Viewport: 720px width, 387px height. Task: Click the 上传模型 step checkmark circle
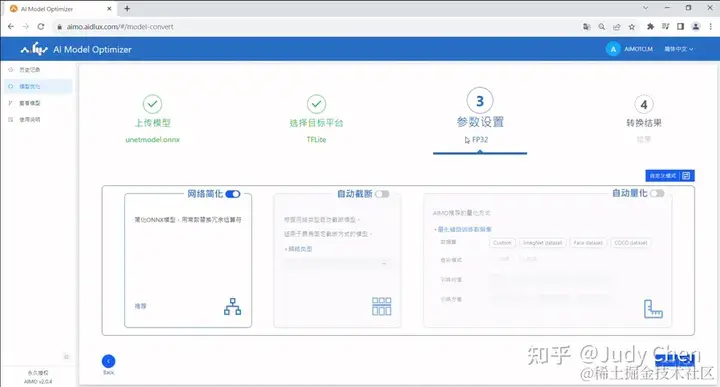pos(152,104)
